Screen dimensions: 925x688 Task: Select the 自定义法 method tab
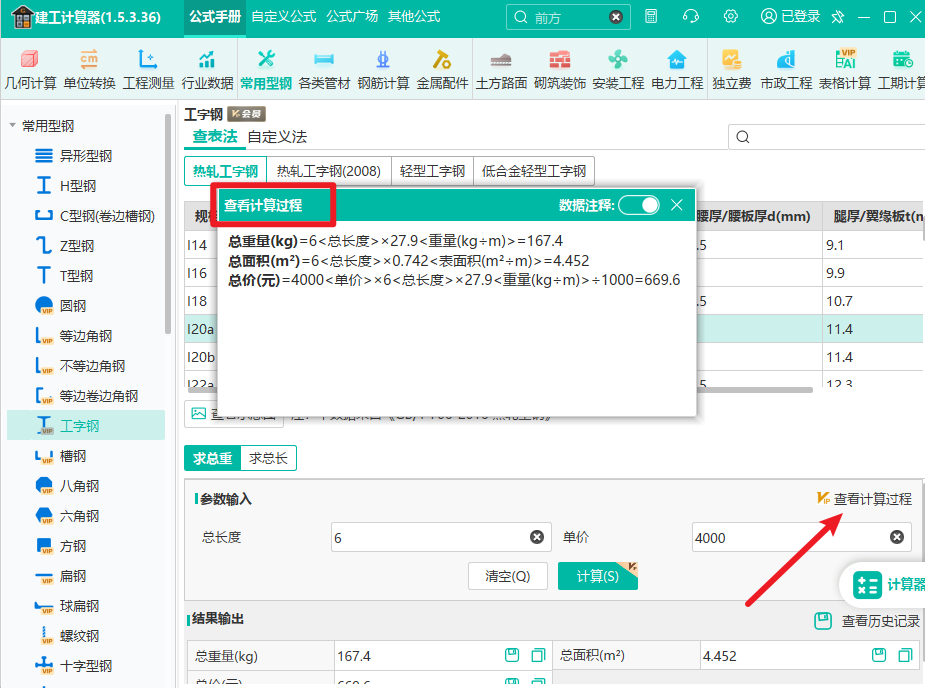(x=277, y=137)
